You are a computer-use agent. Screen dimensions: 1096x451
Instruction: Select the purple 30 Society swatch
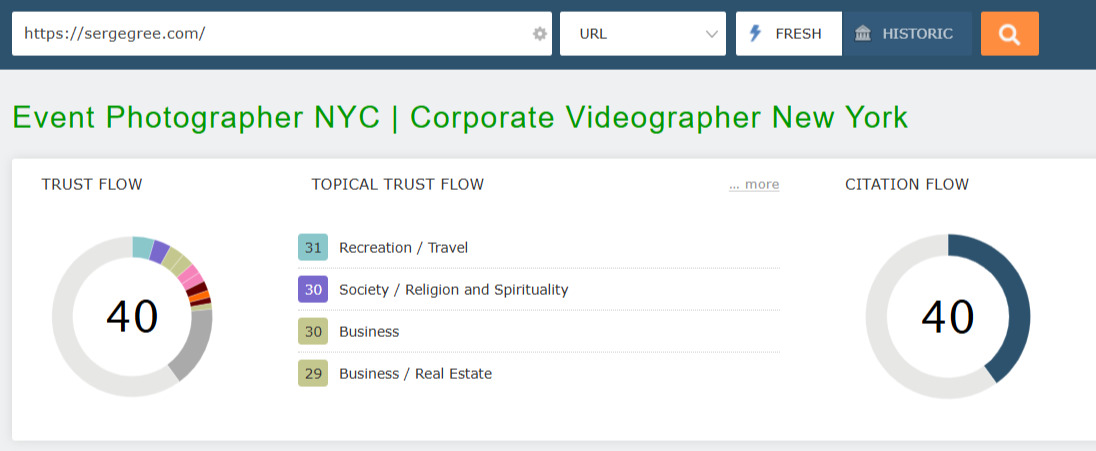[x=313, y=289]
